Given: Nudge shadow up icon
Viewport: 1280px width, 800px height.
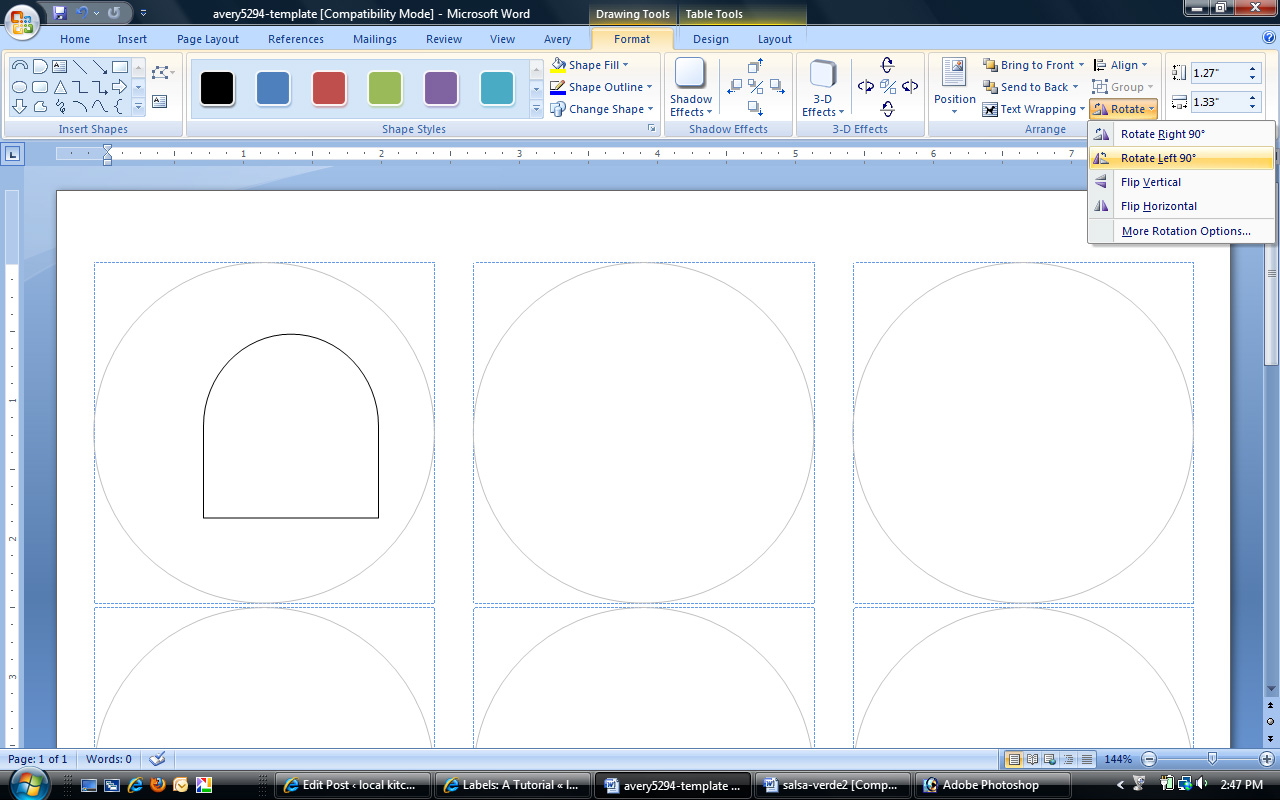Looking at the screenshot, I should 756,67.
